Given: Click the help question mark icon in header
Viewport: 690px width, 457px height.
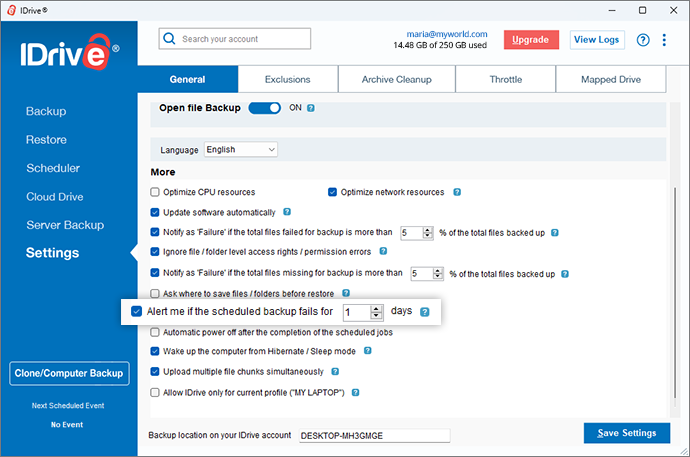Looking at the screenshot, I should point(643,40).
